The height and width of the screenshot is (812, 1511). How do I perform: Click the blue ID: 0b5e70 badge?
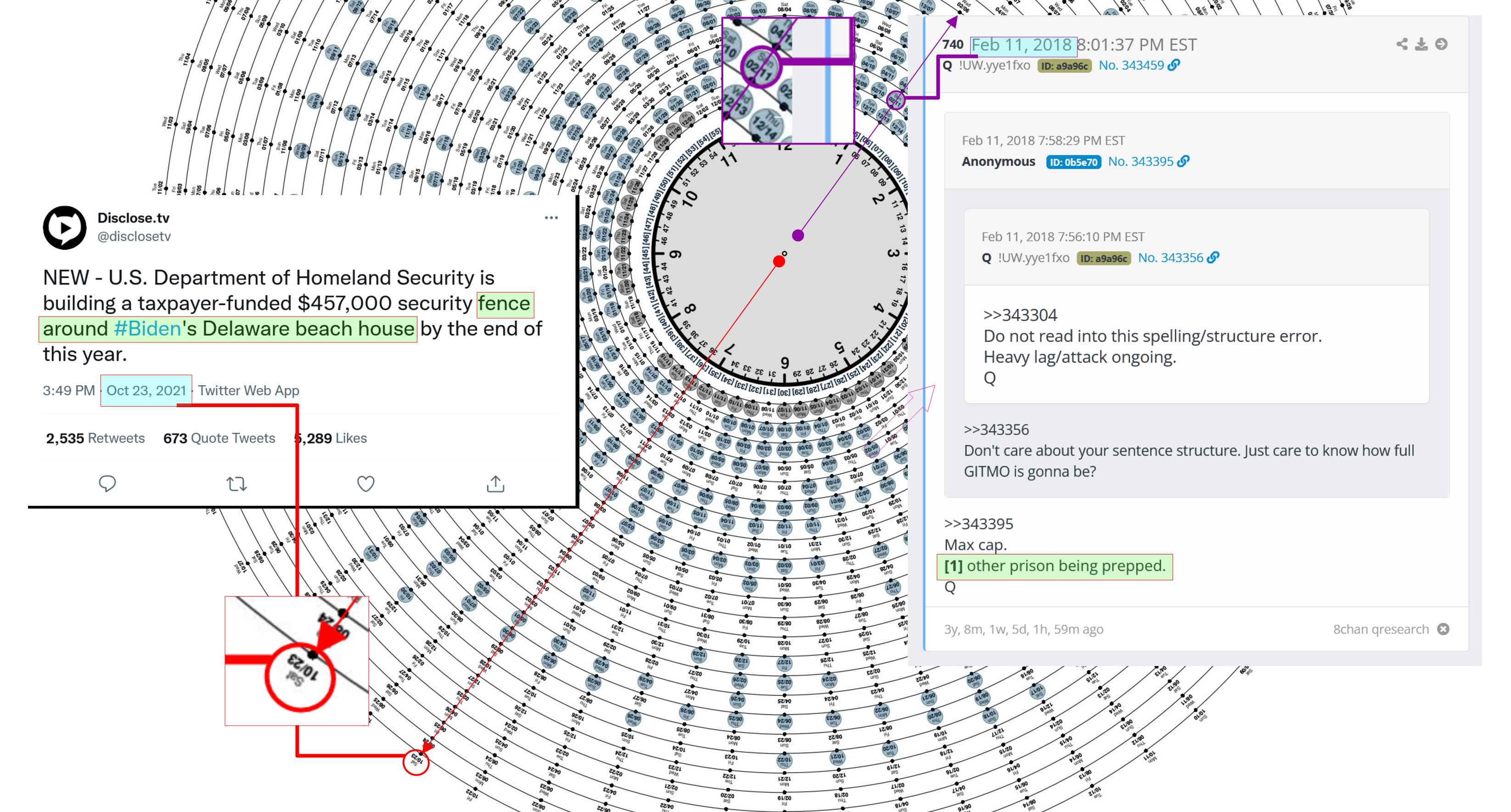click(x=1073, y=162)
